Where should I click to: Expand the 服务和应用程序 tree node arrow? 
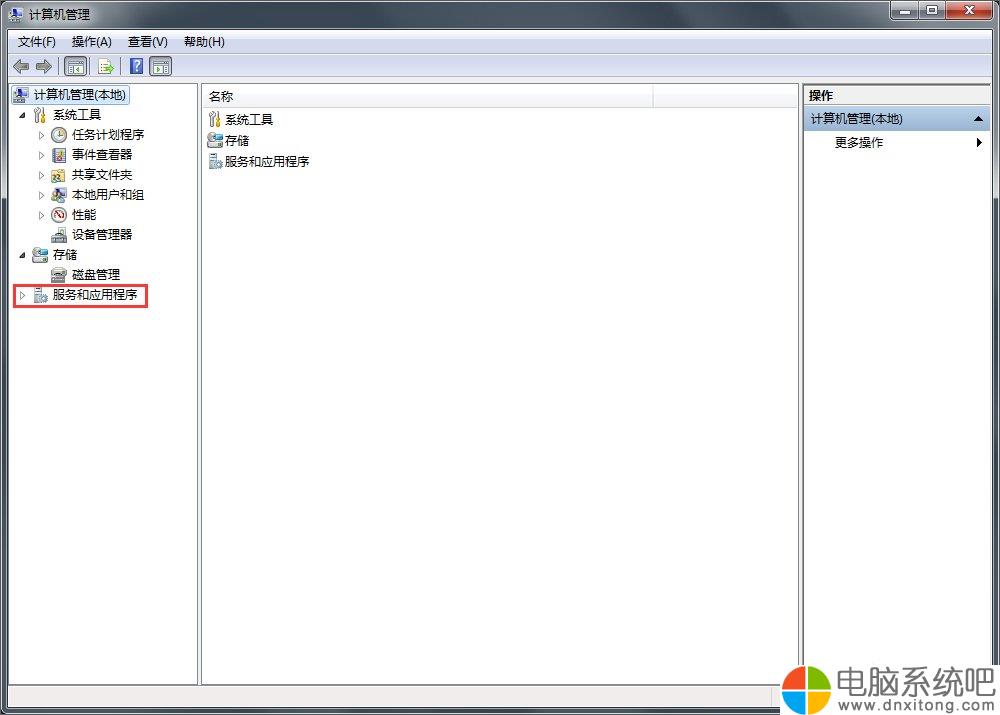click(x=22, y=295)
